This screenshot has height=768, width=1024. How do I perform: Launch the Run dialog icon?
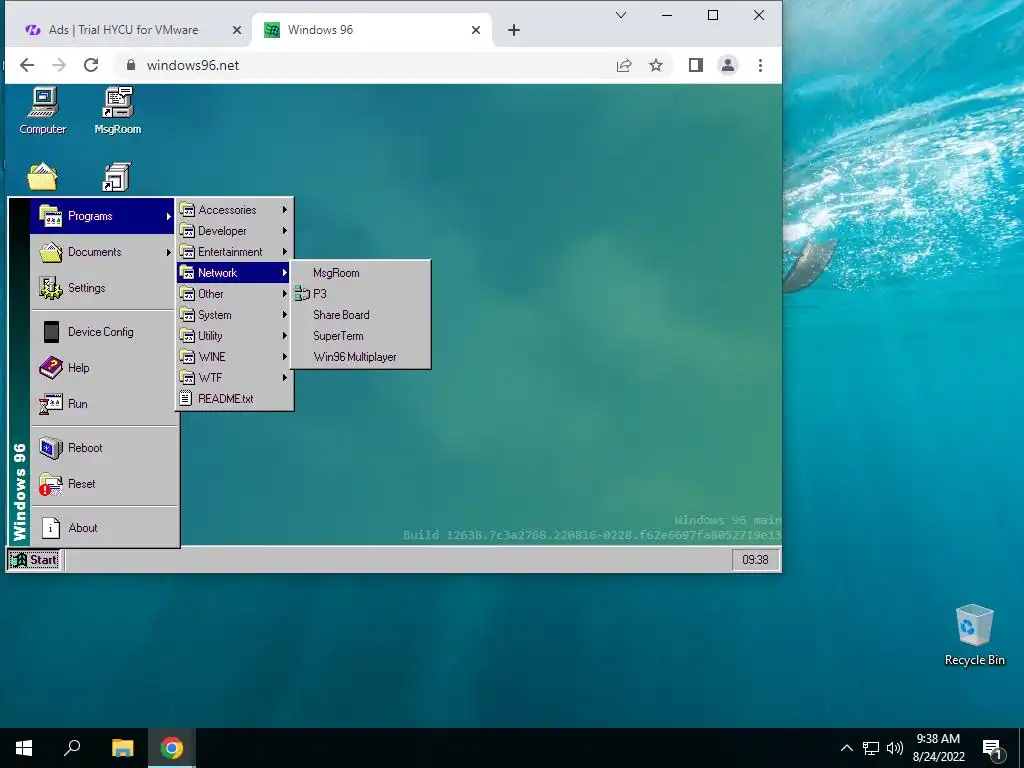[x=50, y=404]
